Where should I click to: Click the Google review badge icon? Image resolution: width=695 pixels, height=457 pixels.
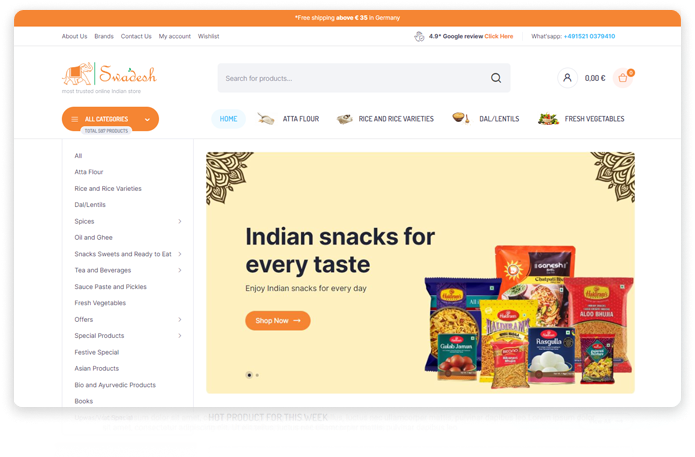[x=419, y=36]
